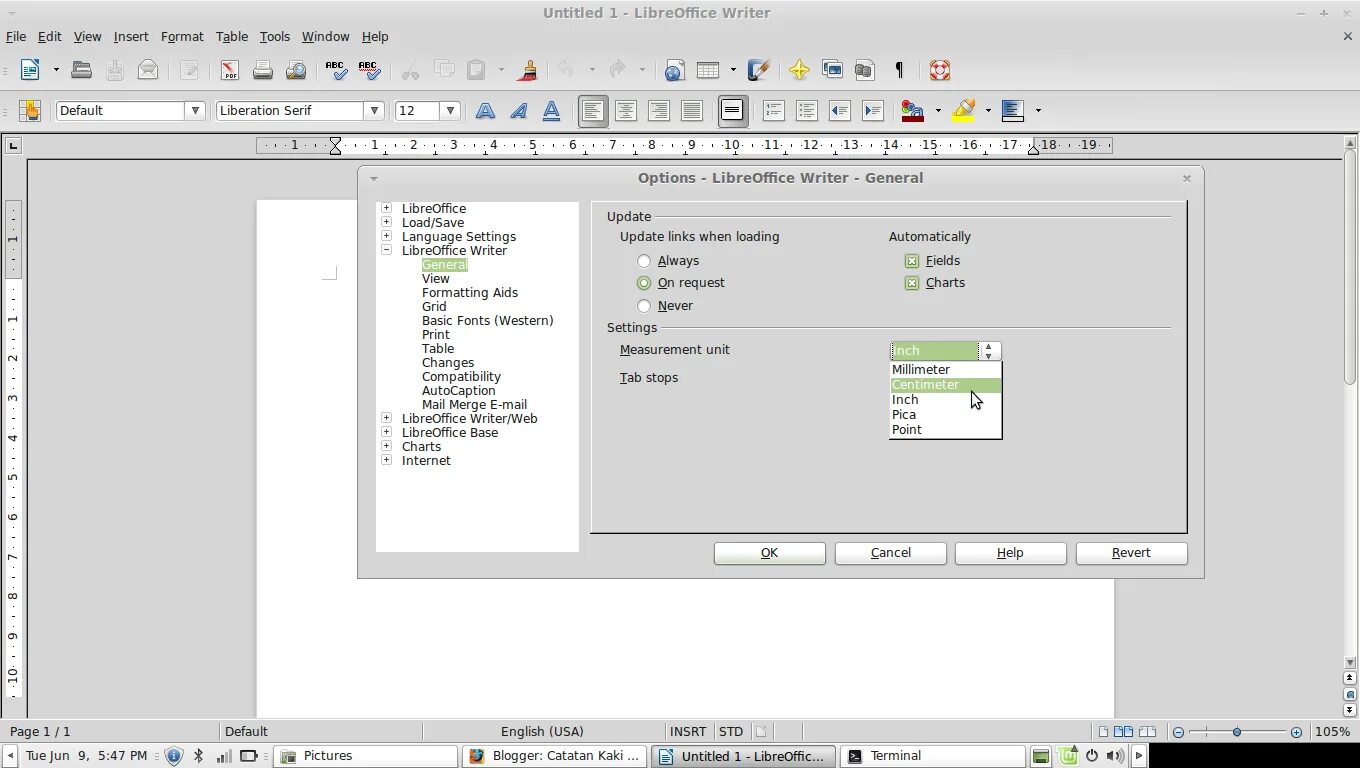Select Always update links radio
The height and width of the screenshot is (768, 1360).
coord(644,261)
